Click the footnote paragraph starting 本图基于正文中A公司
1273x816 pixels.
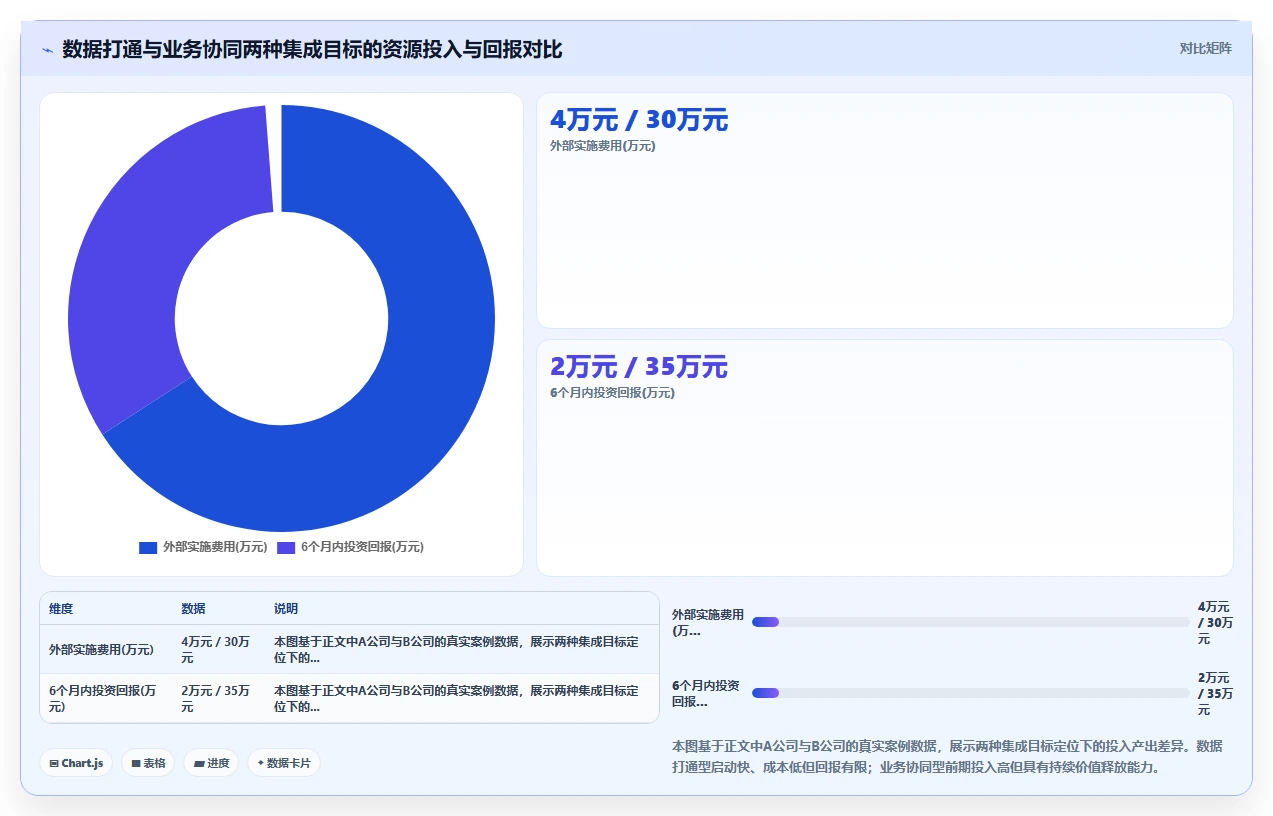[x=947, y=757]
